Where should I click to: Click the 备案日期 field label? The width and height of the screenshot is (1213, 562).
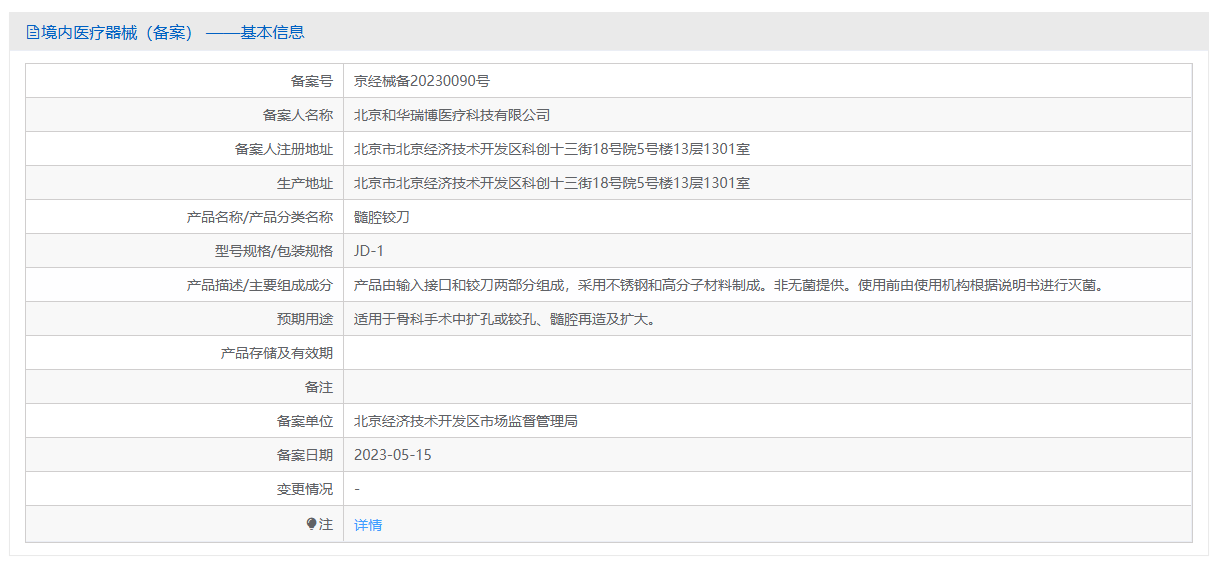[305, 455]
